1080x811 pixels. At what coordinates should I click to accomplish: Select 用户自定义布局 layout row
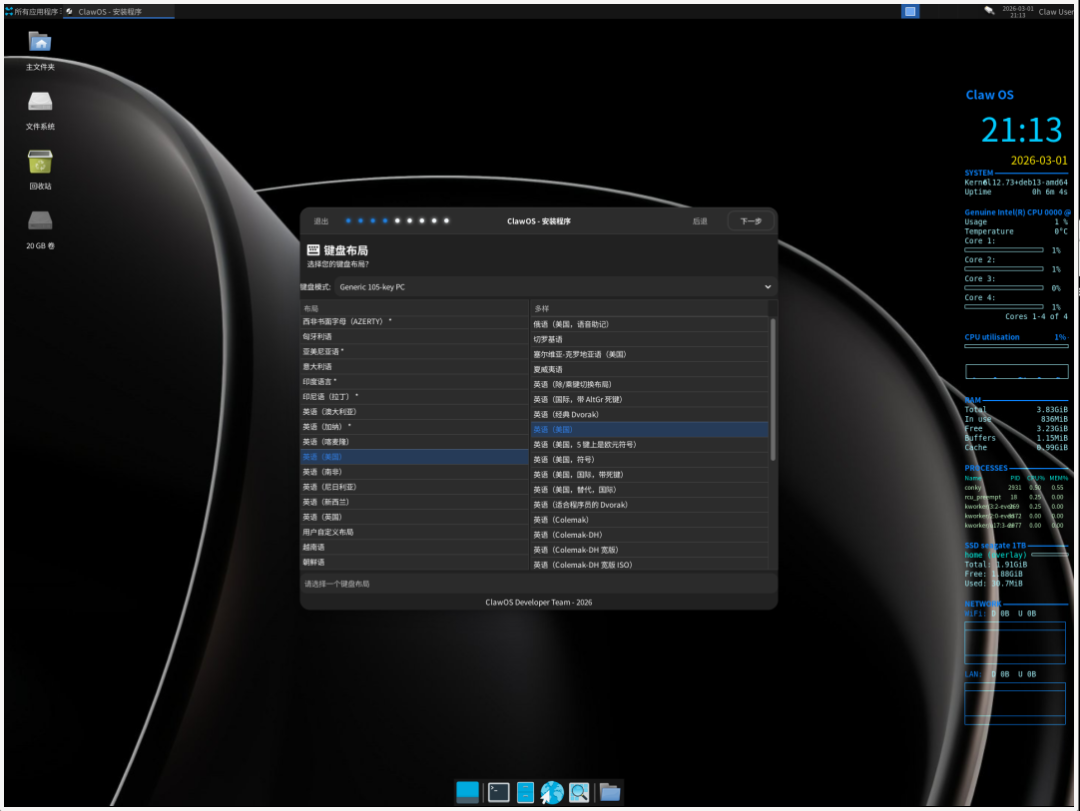click(x=414, y=532)
